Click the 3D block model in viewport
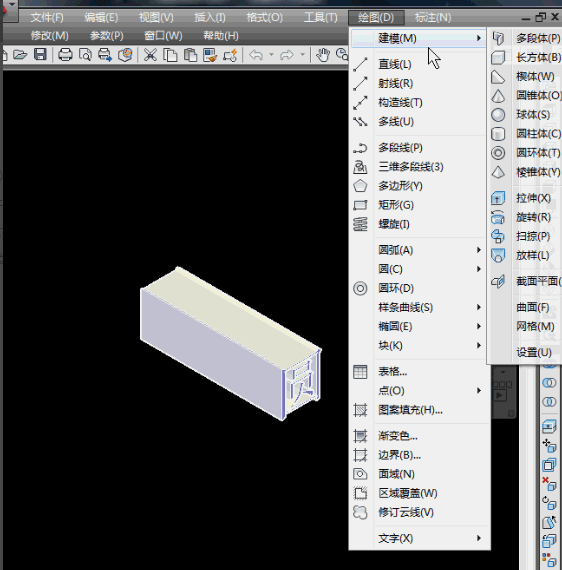The image size is (562, 570). (230, 344)
